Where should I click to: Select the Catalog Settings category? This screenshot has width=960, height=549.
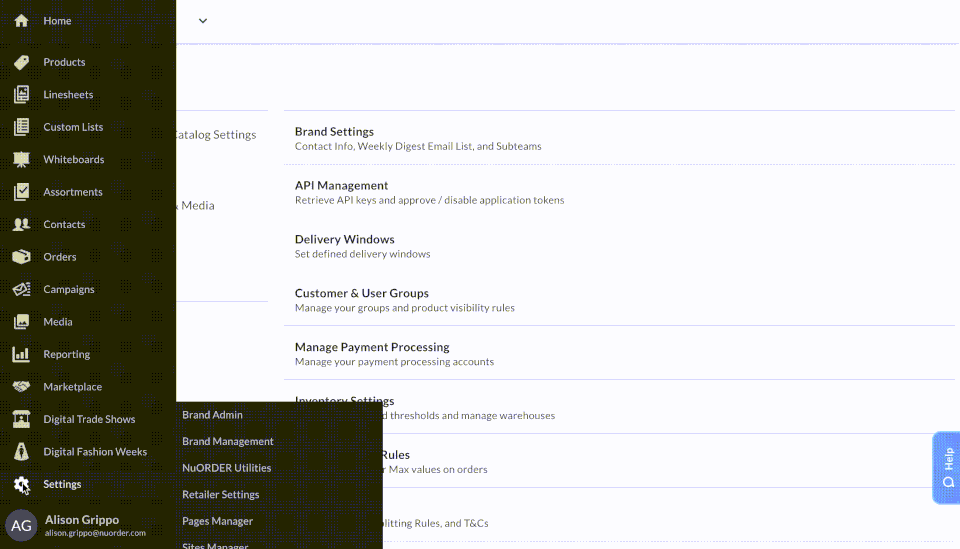[x=216, y=135]
